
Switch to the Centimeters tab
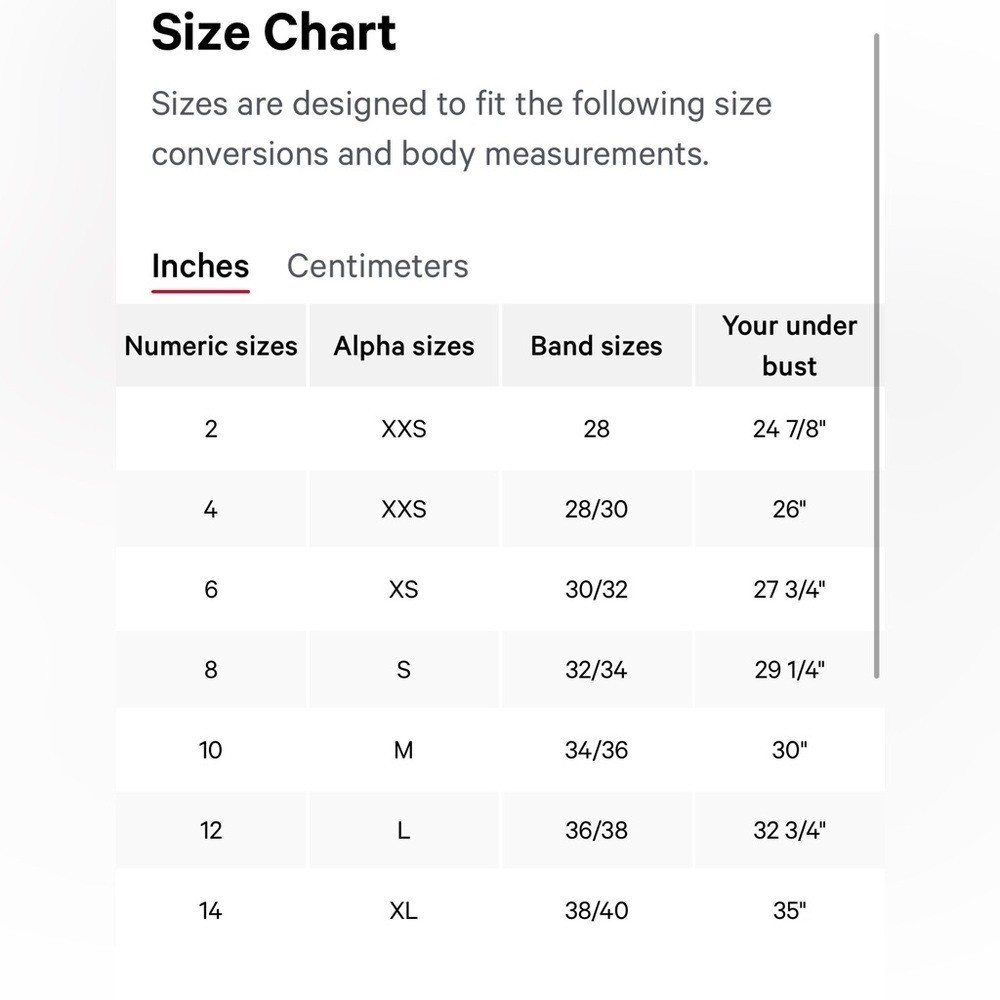(x=378, y=266)
